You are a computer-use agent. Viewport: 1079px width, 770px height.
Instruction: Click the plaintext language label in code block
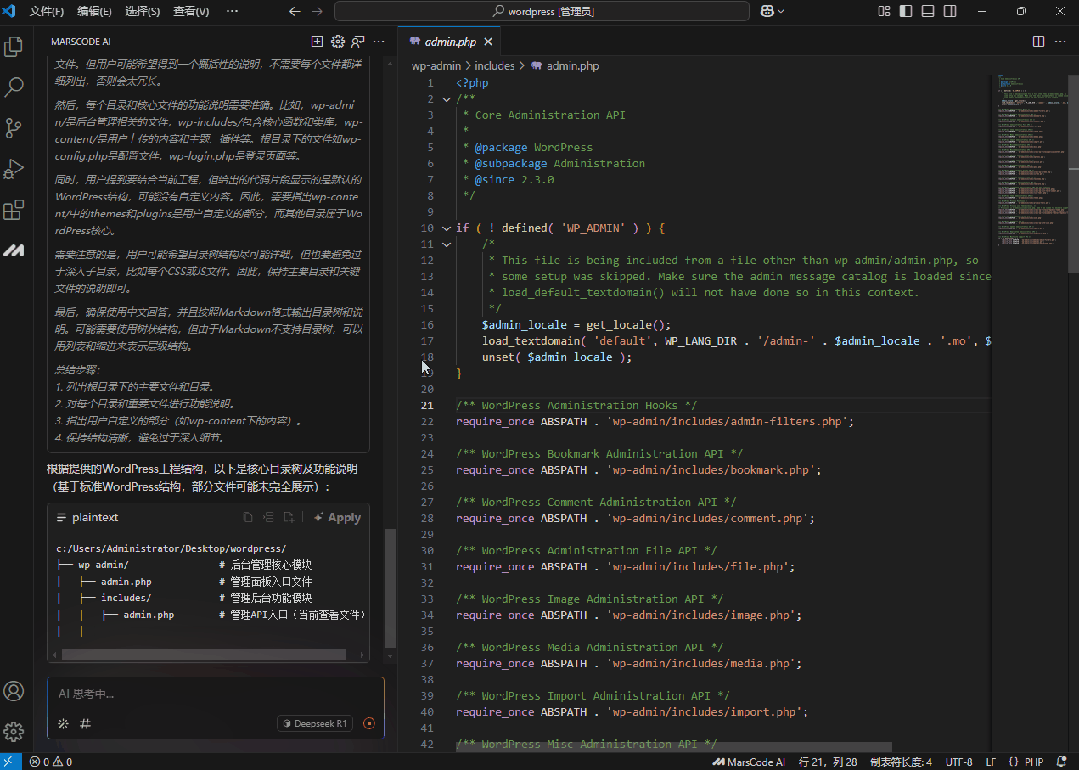click(x=95, y=517)
